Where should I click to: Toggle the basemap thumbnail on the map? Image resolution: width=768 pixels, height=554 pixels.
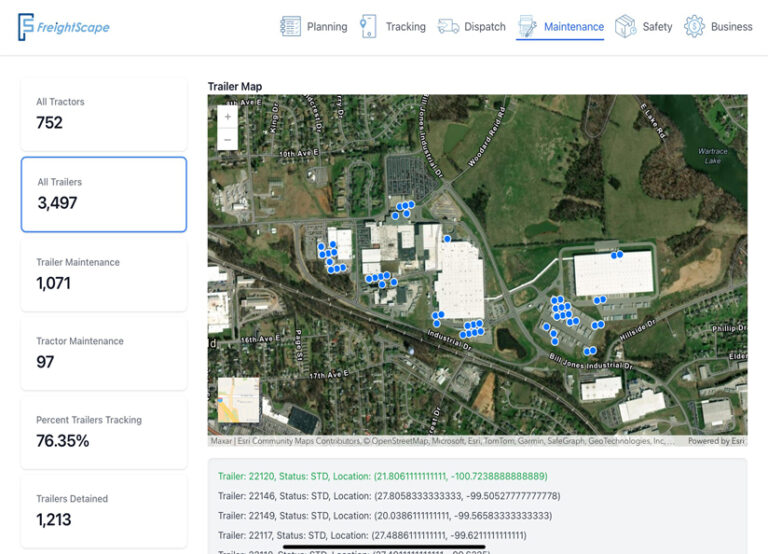coord(239,400)
